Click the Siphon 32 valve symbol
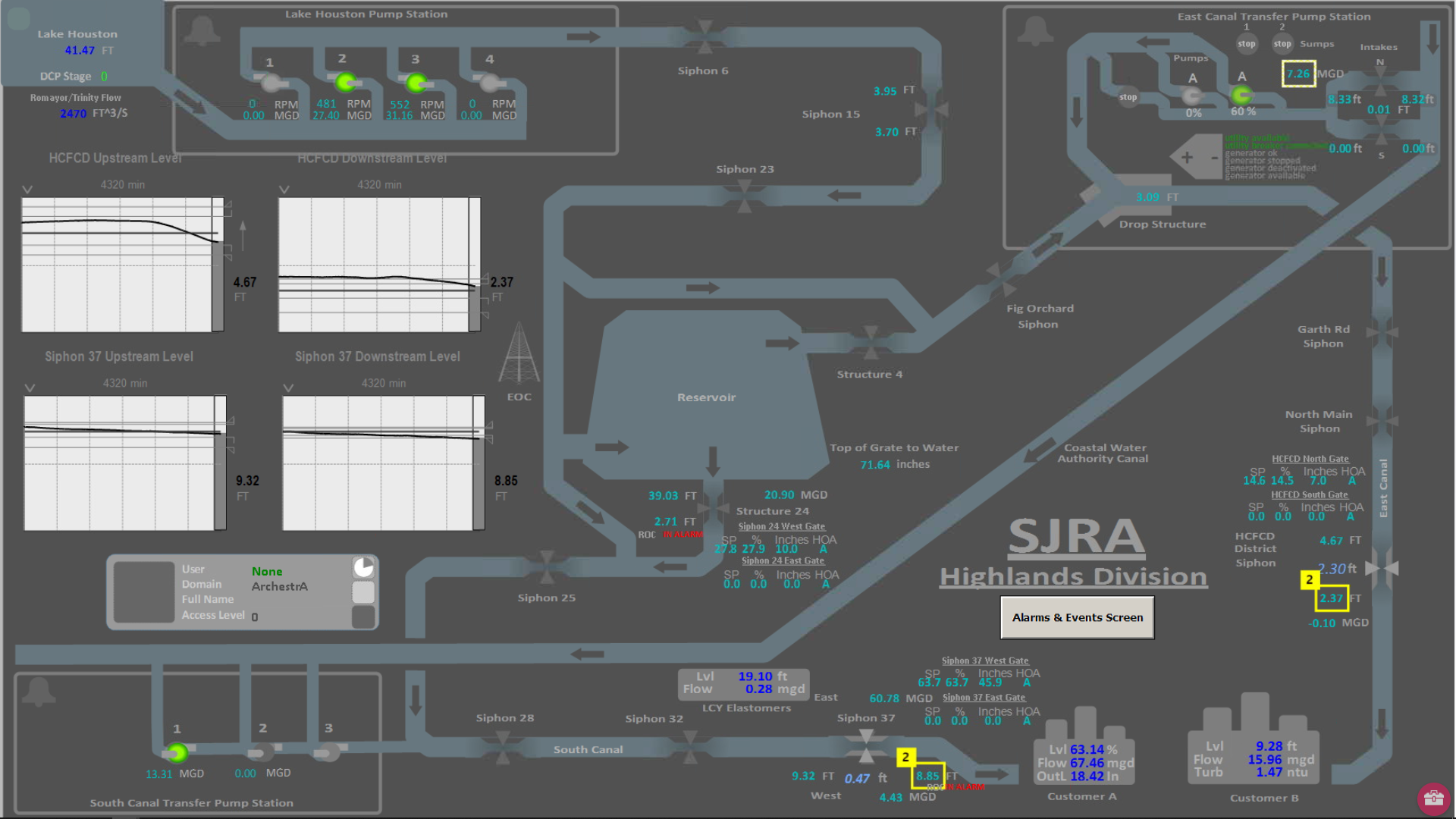Viewport: 1456px width, 819px height. pyautogui.click(x=689, y=748)
